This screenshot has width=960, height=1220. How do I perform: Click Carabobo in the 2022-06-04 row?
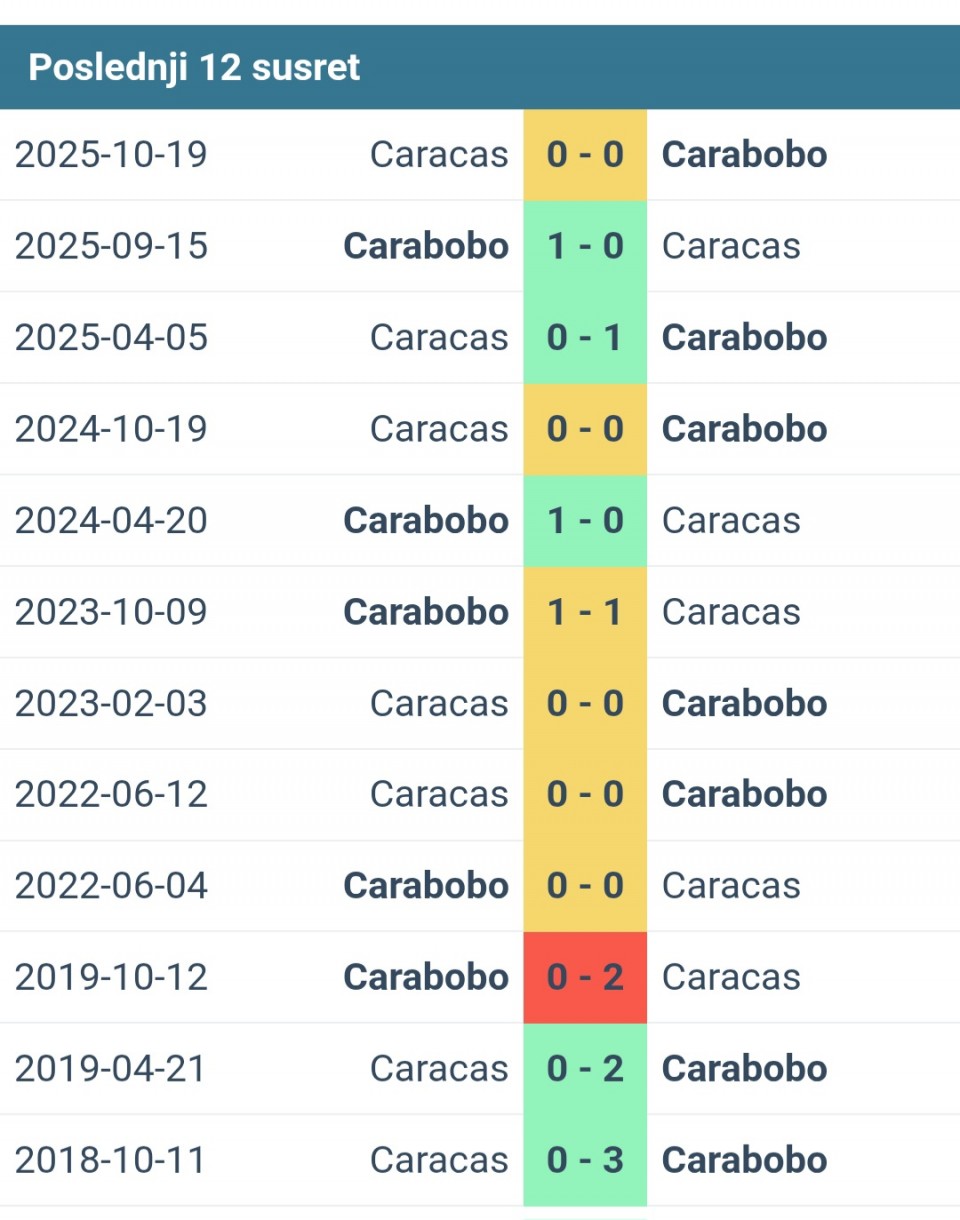click(426, 886)
